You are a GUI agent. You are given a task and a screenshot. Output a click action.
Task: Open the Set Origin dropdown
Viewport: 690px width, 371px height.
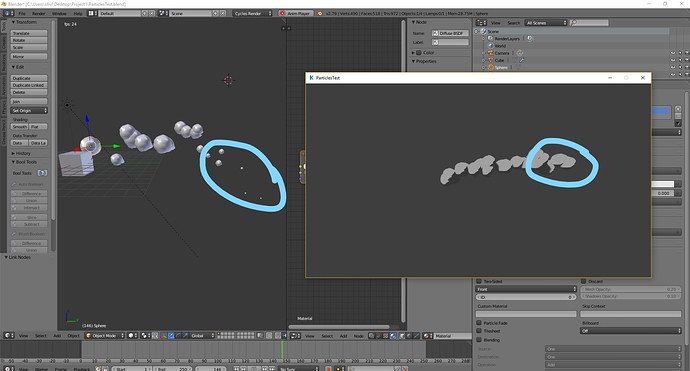click(29, 110)
